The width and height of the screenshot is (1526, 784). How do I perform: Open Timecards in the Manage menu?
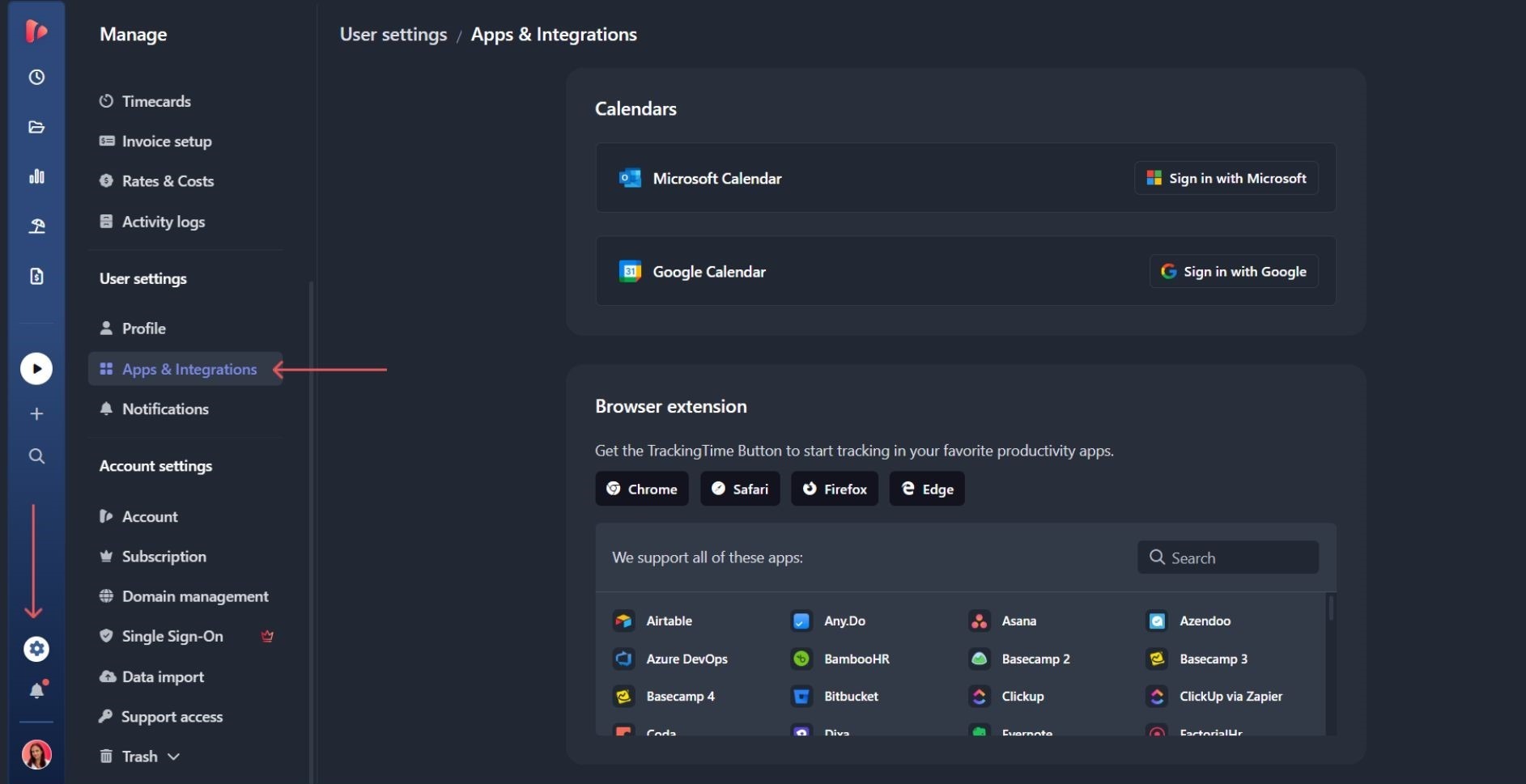tap(146, 101)
